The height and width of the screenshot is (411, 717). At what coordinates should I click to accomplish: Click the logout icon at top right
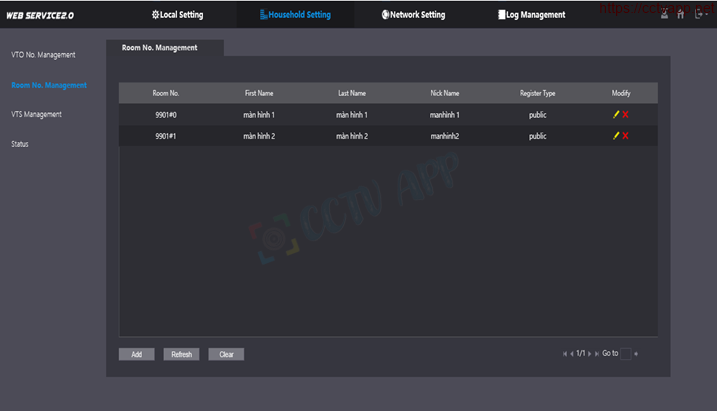pyautogui.click(x=698, y=15)
